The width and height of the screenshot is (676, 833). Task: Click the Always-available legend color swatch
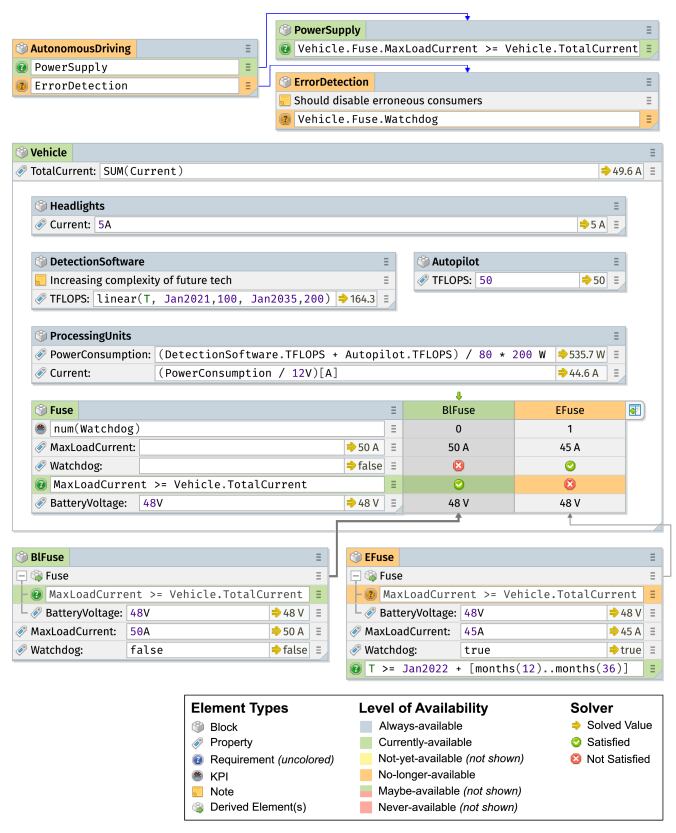366,726
